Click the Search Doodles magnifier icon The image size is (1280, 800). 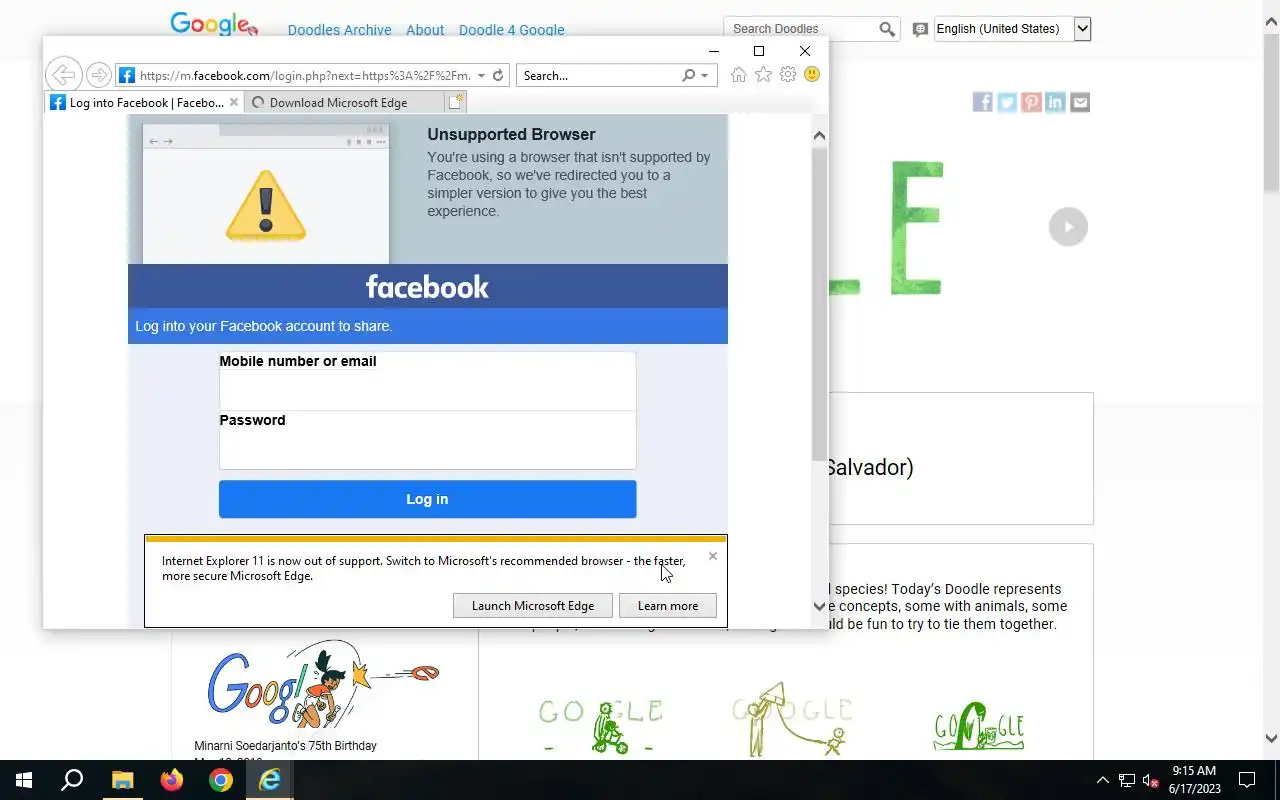pyautogui.click(x=887, y=29)
